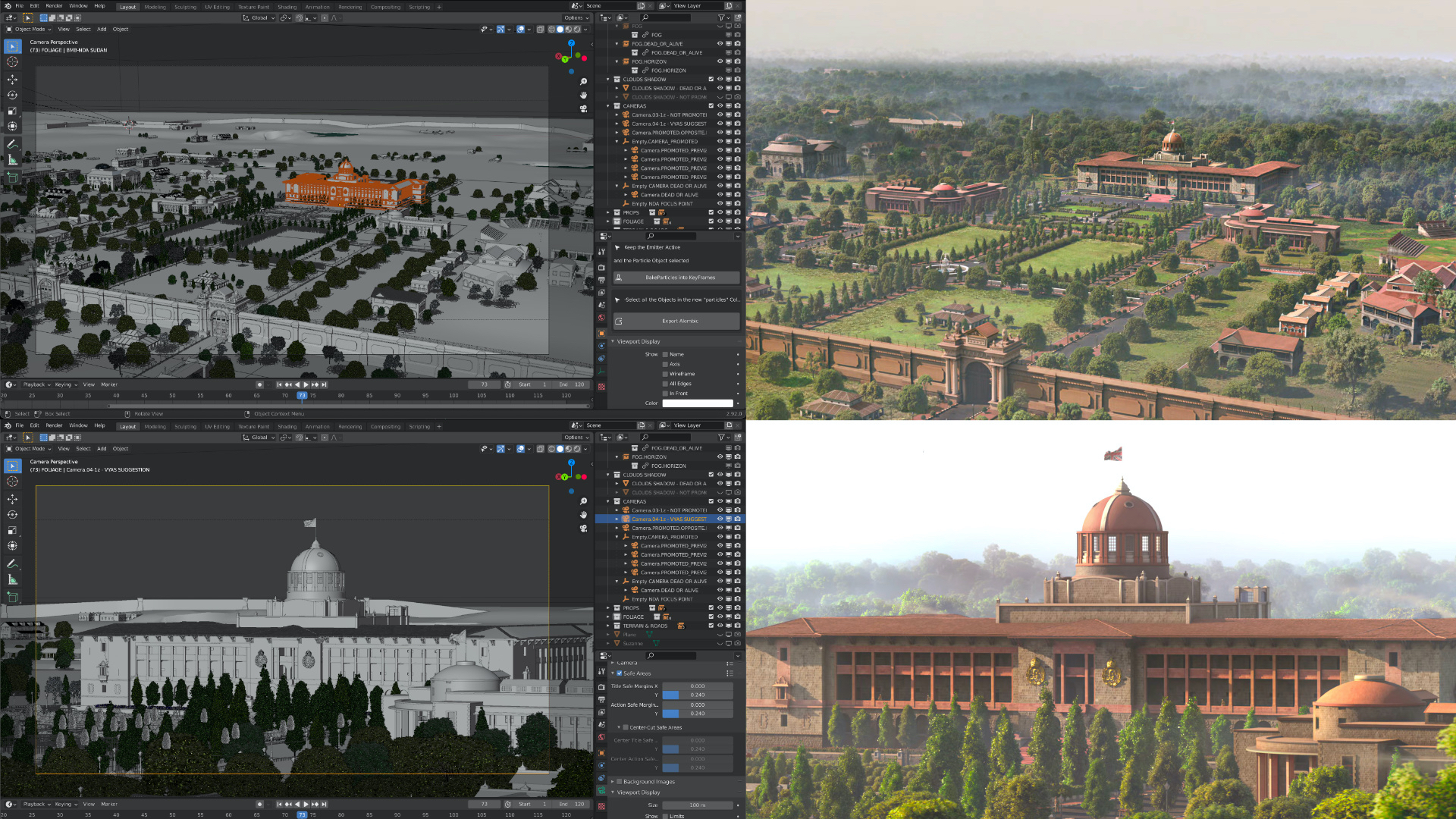The width and height of the screenshot is (1456, 819).
Task: Click the Bake Particles into KeyFrames button
Action: coord(675,278)
